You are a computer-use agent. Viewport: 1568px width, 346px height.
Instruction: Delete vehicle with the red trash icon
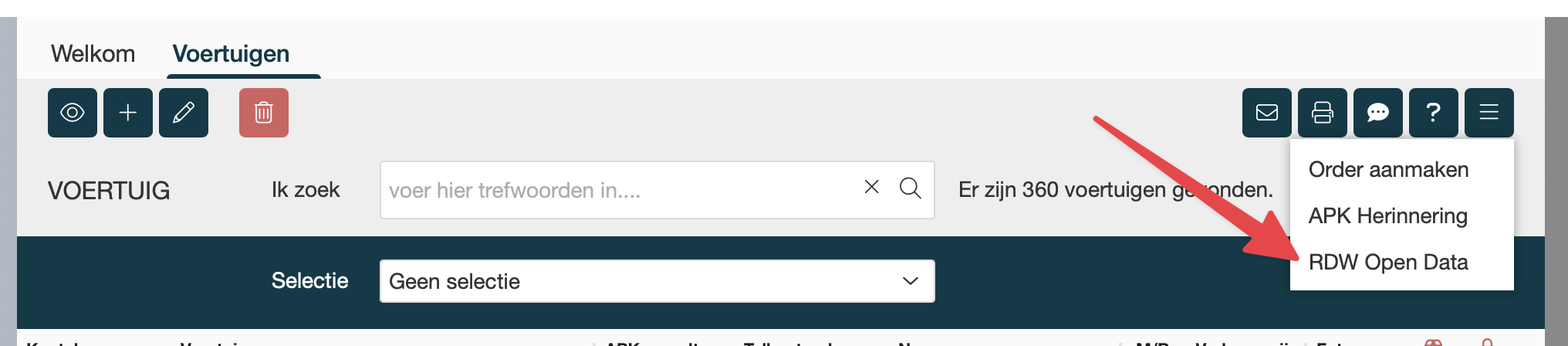[x=264, y=113]
